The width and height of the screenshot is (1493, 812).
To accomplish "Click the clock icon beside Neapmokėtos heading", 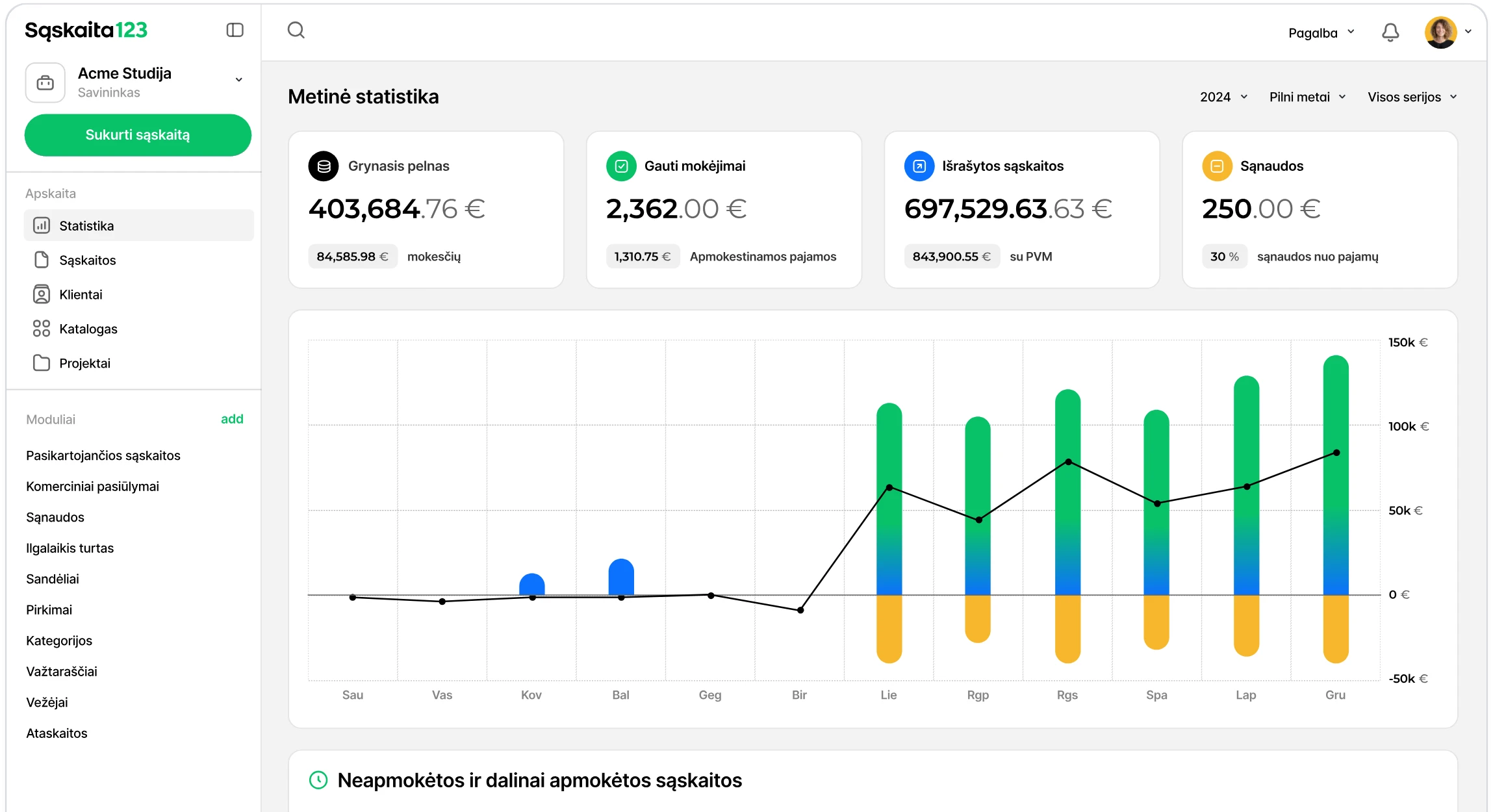I will [x=318, y=780].
